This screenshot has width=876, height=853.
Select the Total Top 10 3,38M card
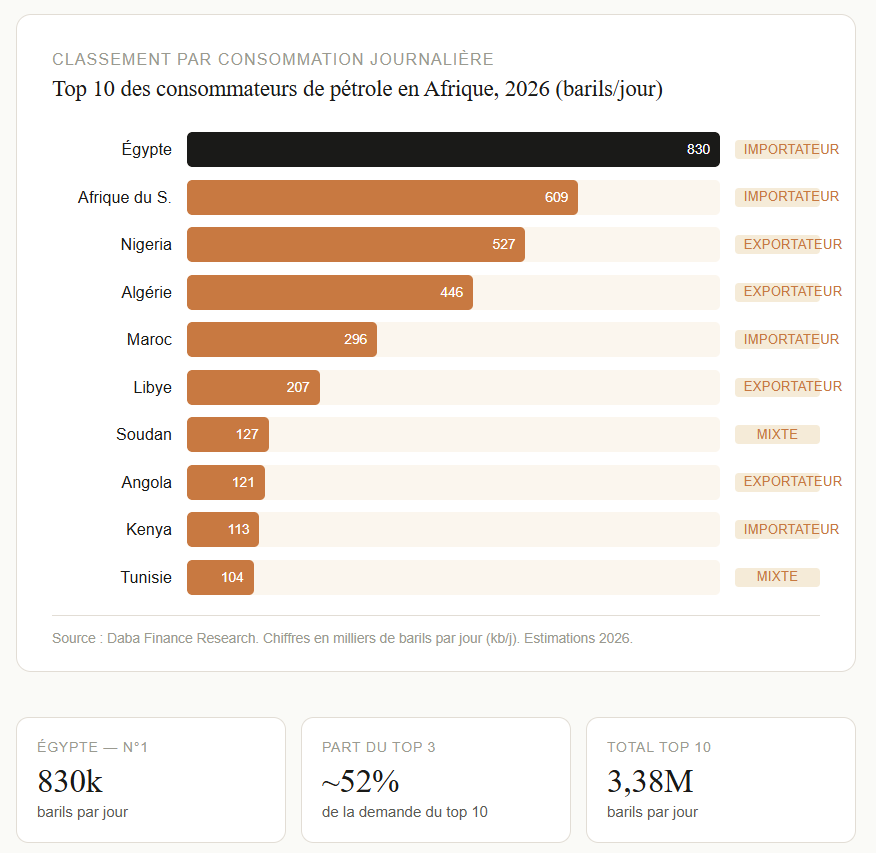pyautogui.click(x=720, y=780)
